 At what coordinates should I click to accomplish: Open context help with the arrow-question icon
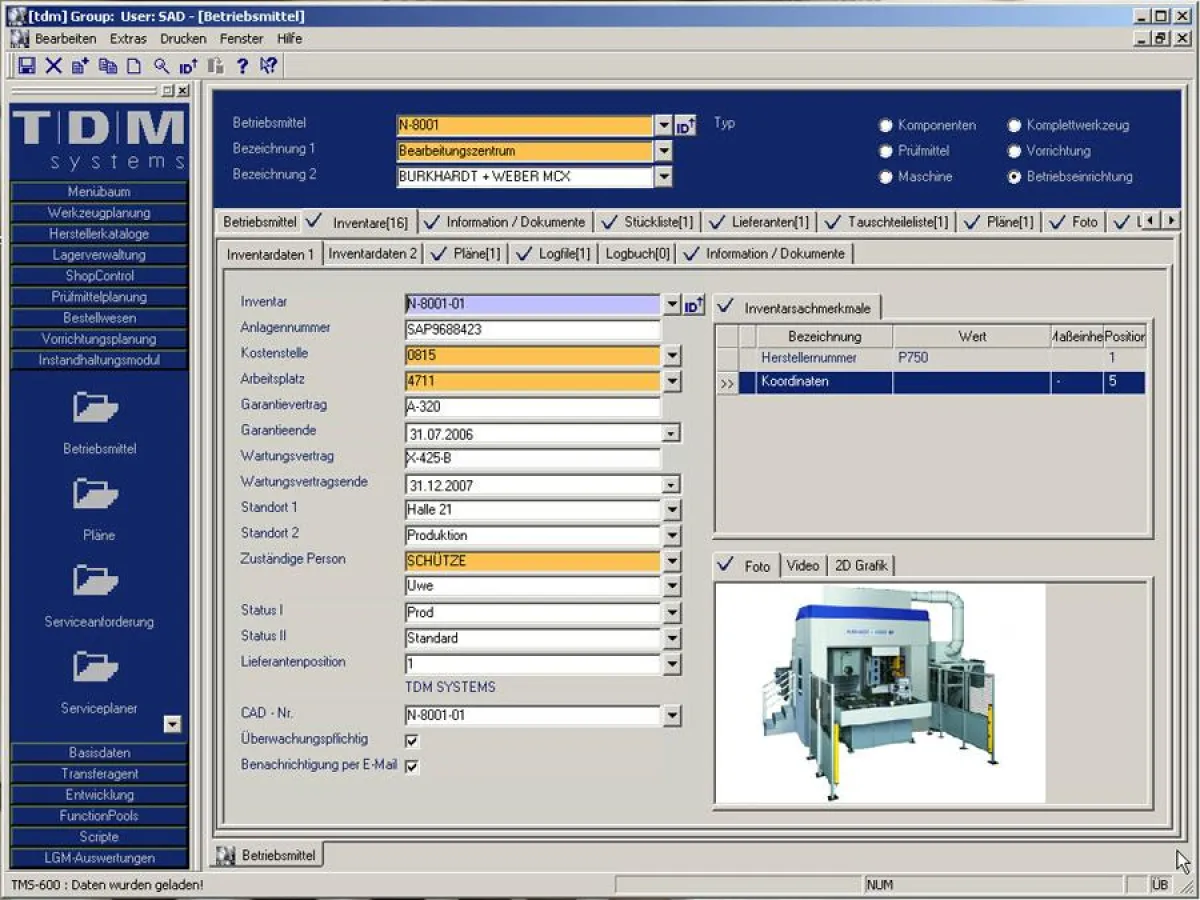tap(268, 66)
